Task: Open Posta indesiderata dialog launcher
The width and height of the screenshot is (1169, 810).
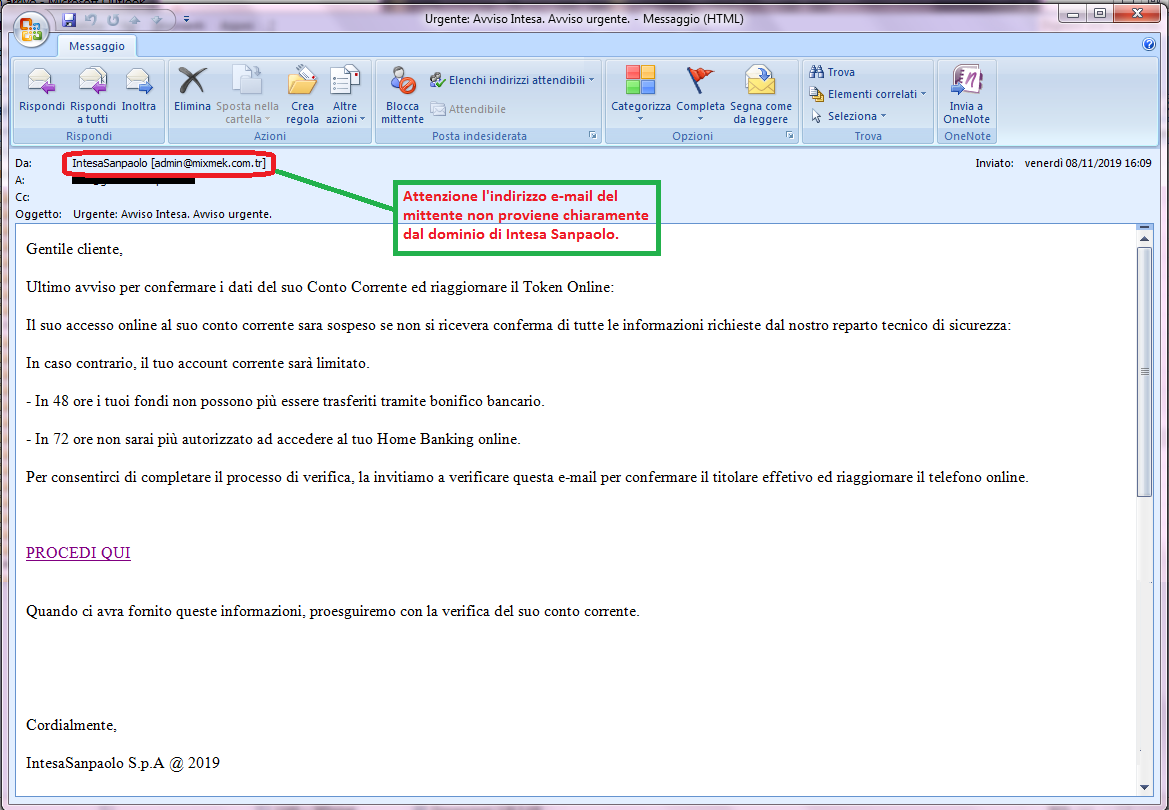Action: click(x=592, y=136)
